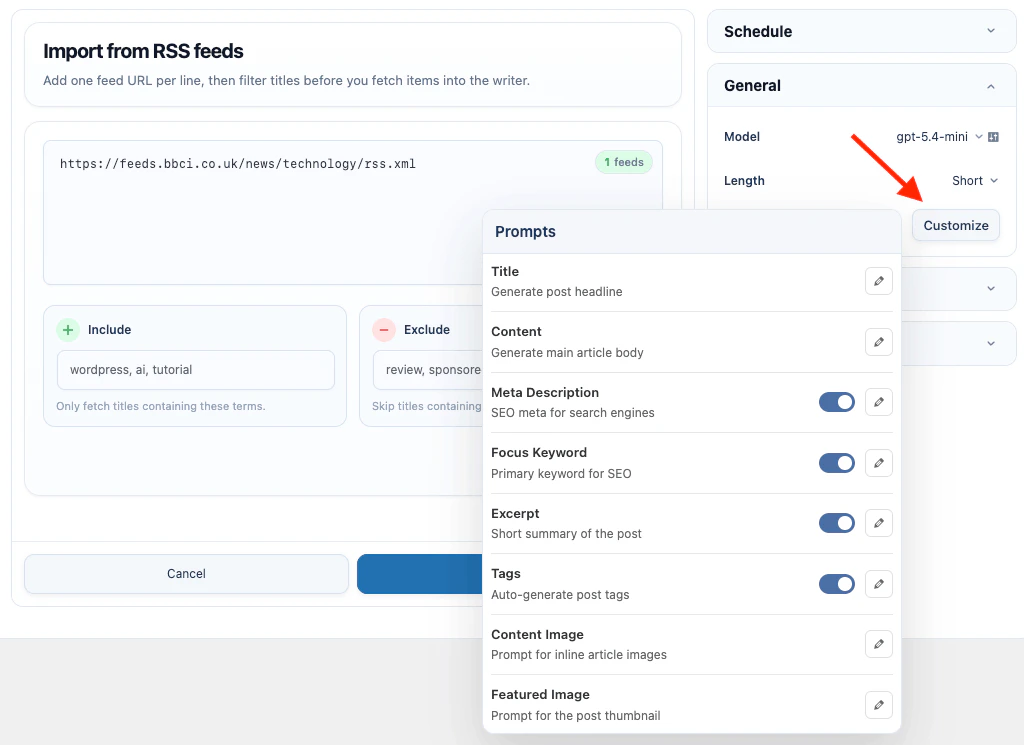Edit the Content prompt

[878, 342]
